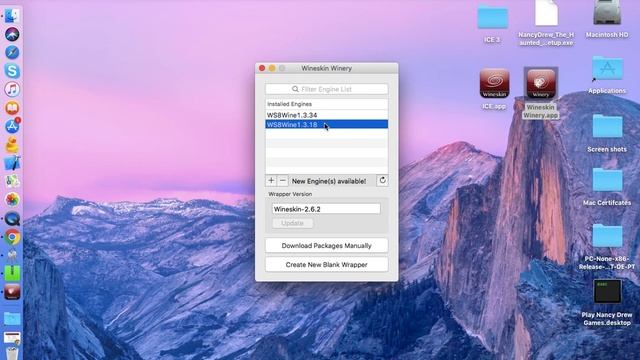Click Wrapper Version label

290,194
